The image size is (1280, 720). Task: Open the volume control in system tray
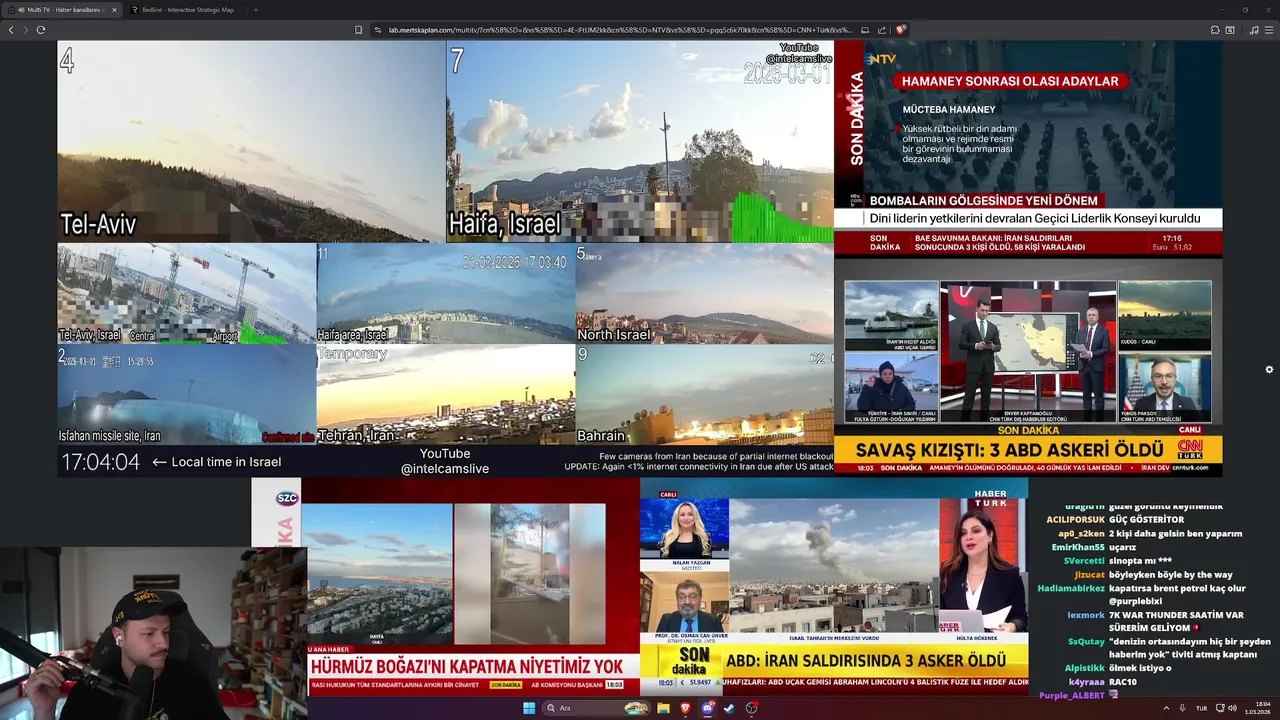(x=1231, y=708)
